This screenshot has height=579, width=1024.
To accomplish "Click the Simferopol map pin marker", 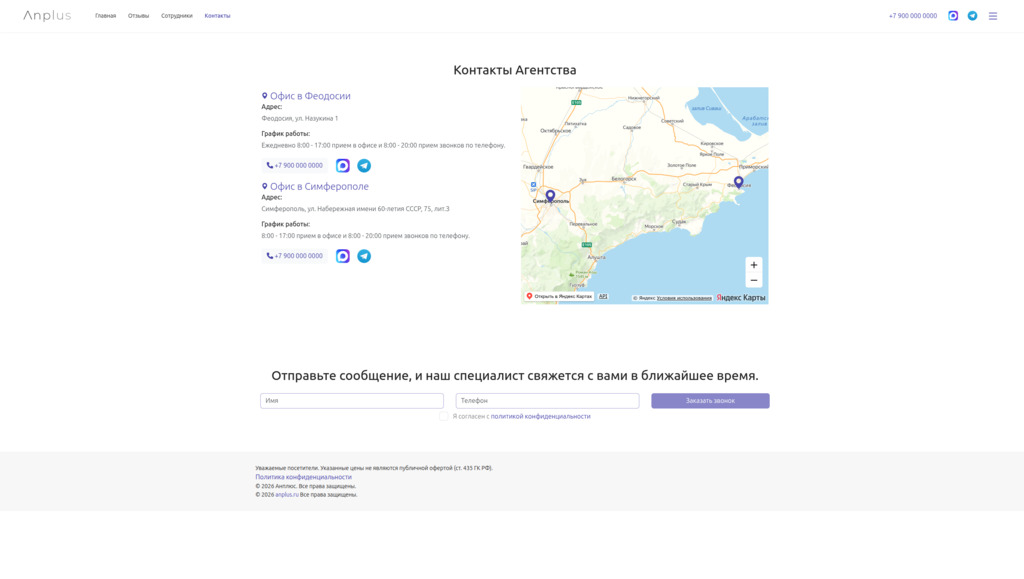I will pyautogui.click(x=550, y=195).
